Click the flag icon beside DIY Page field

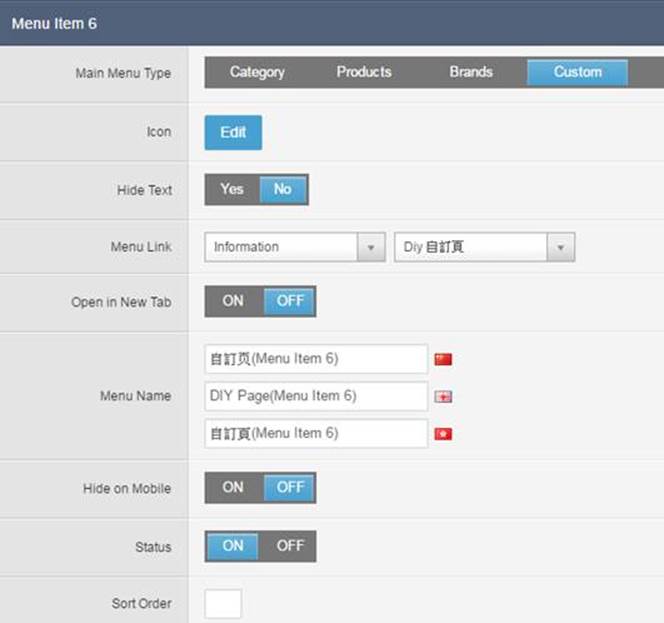click(443, 397)
